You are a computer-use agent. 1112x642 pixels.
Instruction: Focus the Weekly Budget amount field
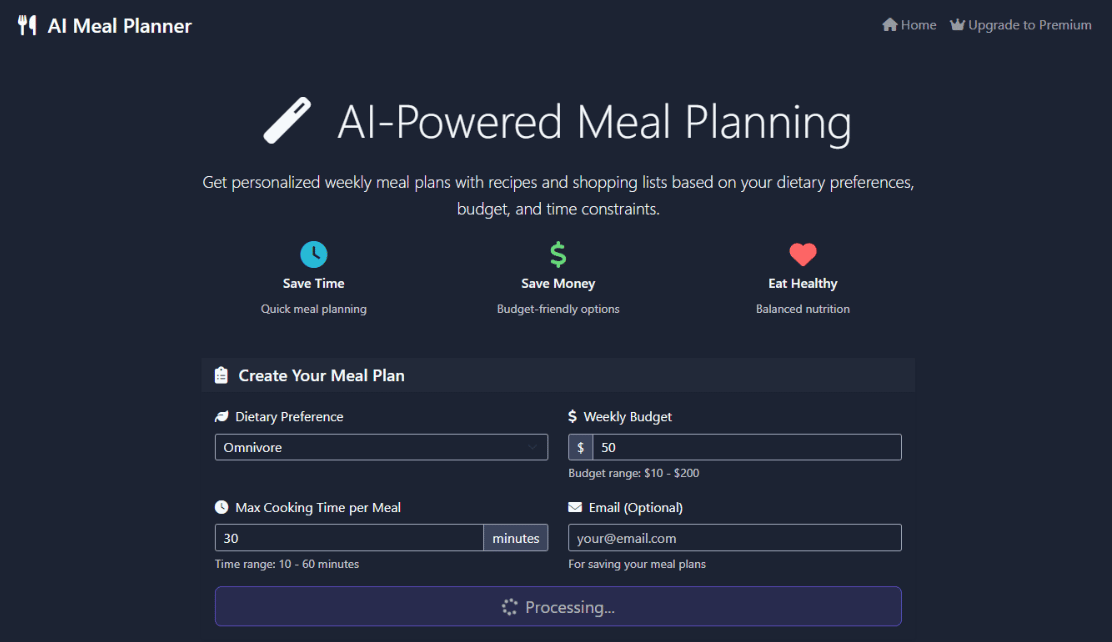tap(746, 447)
